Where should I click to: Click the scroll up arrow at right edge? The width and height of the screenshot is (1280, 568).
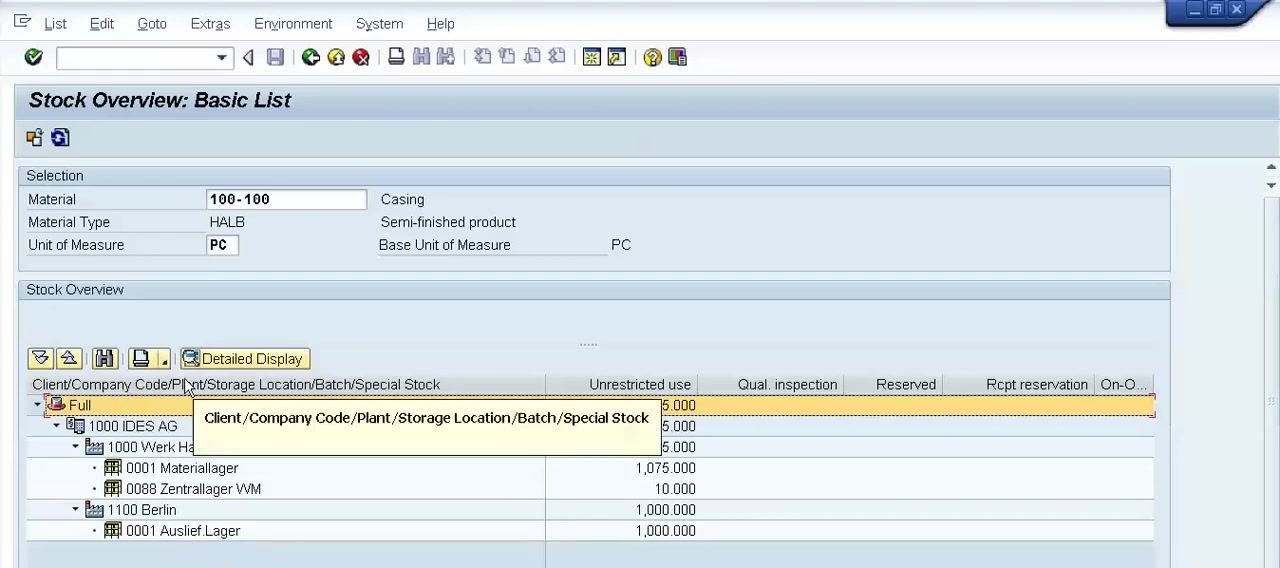1271,167
